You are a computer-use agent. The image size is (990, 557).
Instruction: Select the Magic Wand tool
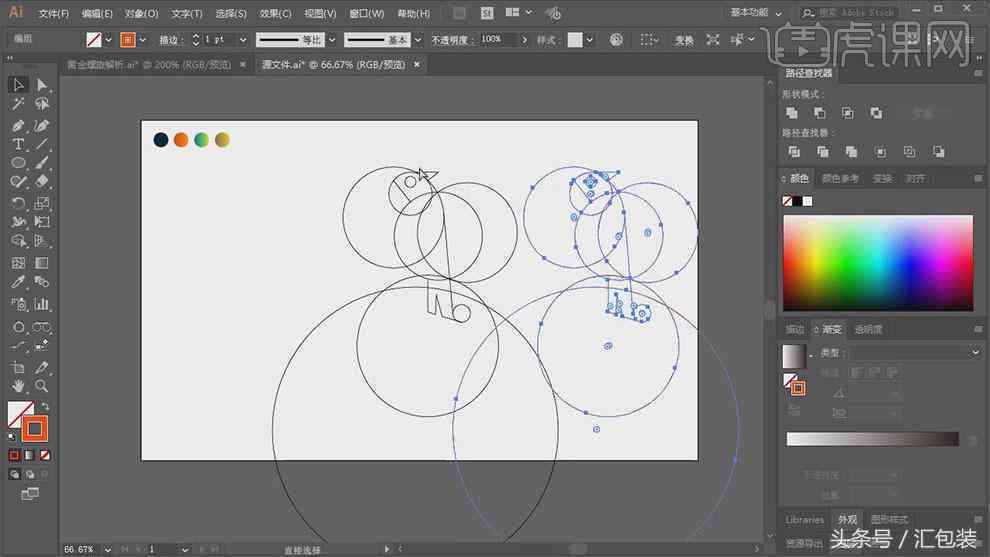(x=18, y=104)
